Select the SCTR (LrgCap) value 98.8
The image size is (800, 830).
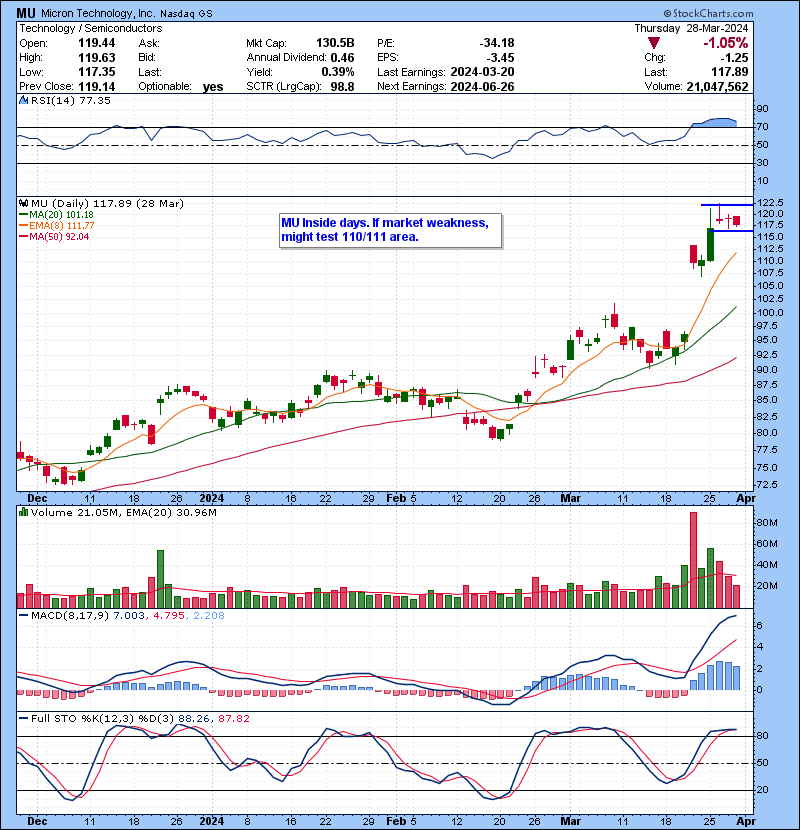(x=343, y=86)
